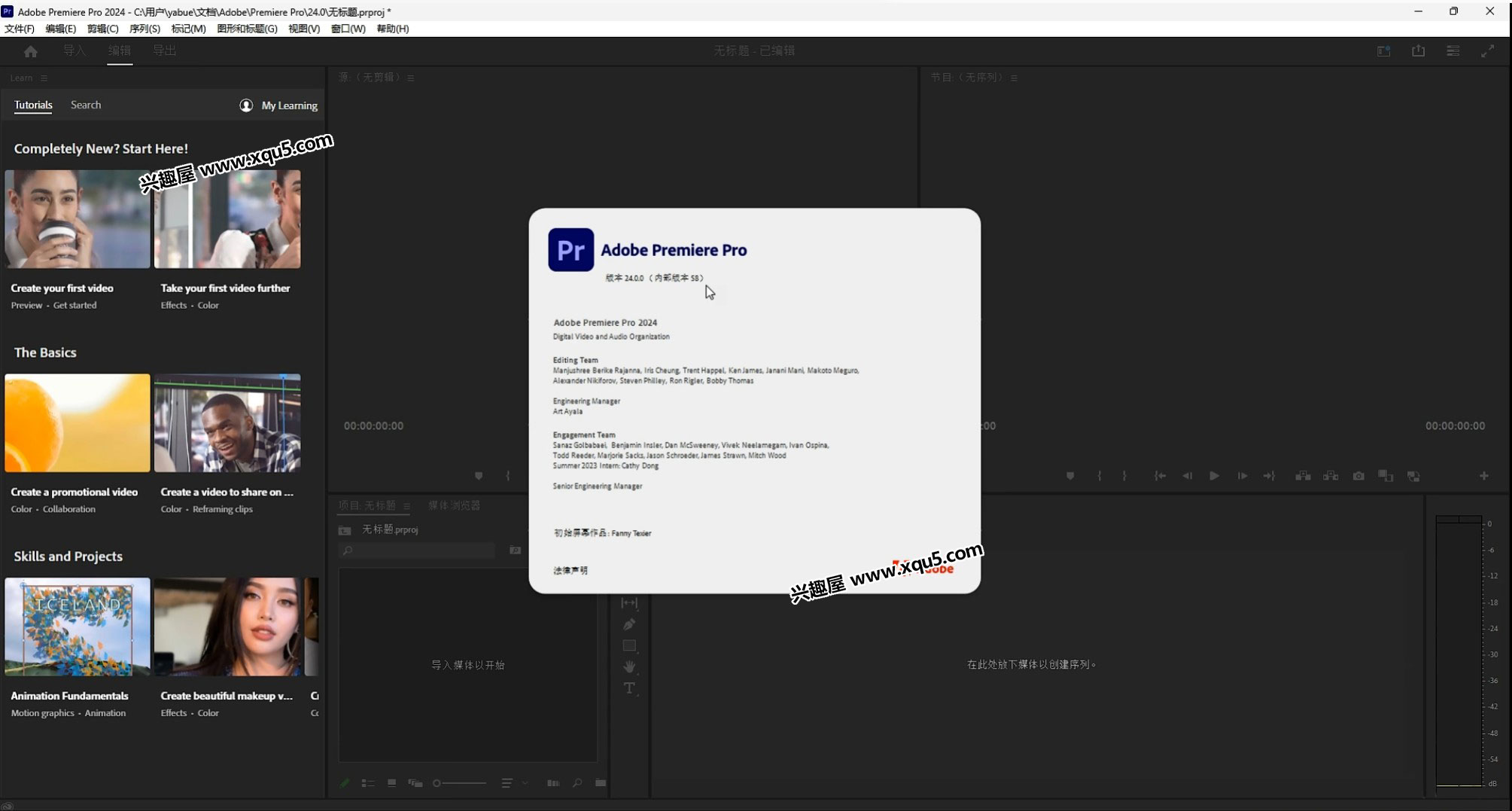This screenshot has width=1512, height=811.
Task: Add marker in Program monitor
Action: coord(1069,476)
